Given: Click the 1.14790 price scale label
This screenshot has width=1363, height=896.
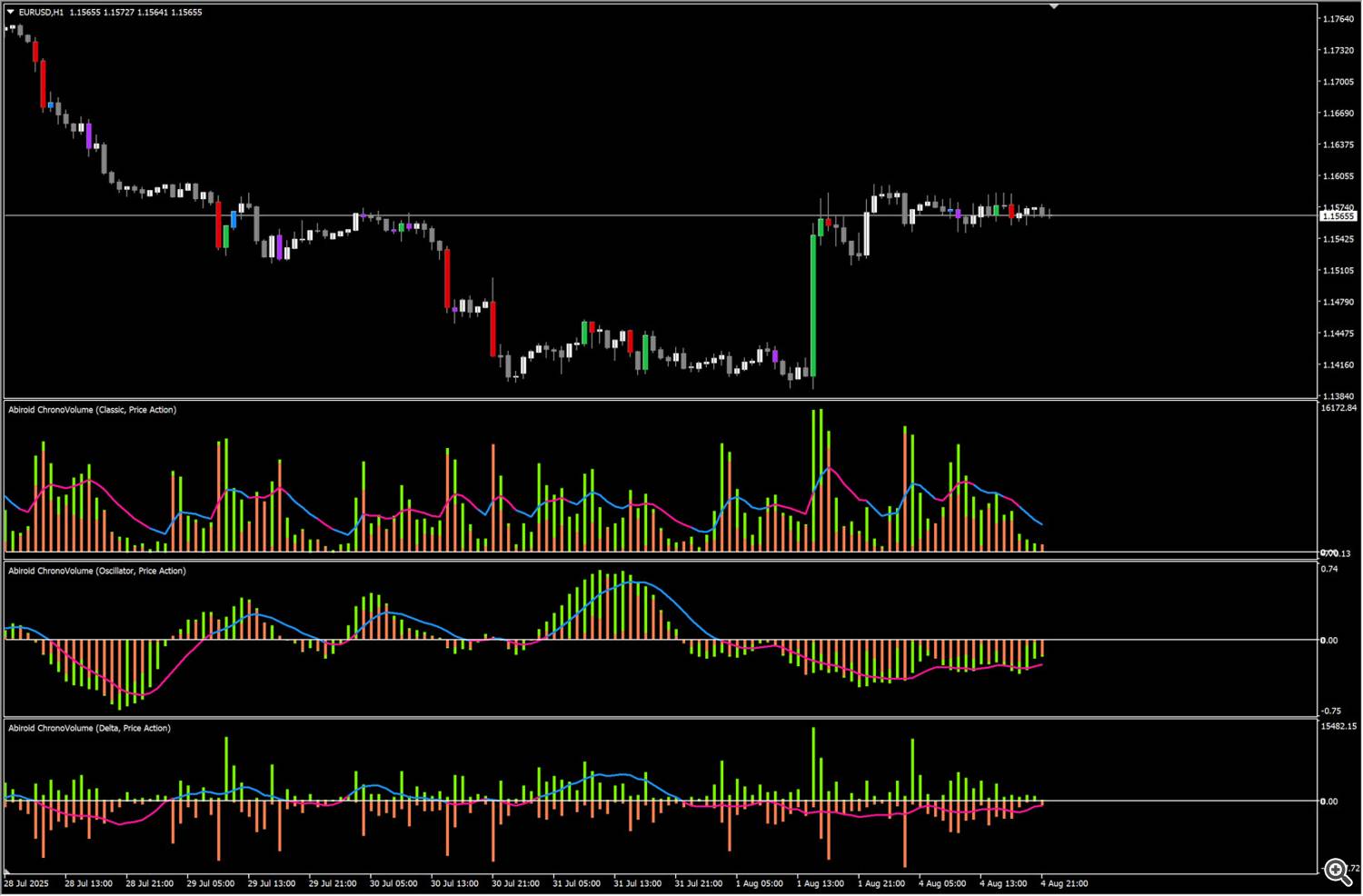Looking at the screenshot, I should 1338,303.
